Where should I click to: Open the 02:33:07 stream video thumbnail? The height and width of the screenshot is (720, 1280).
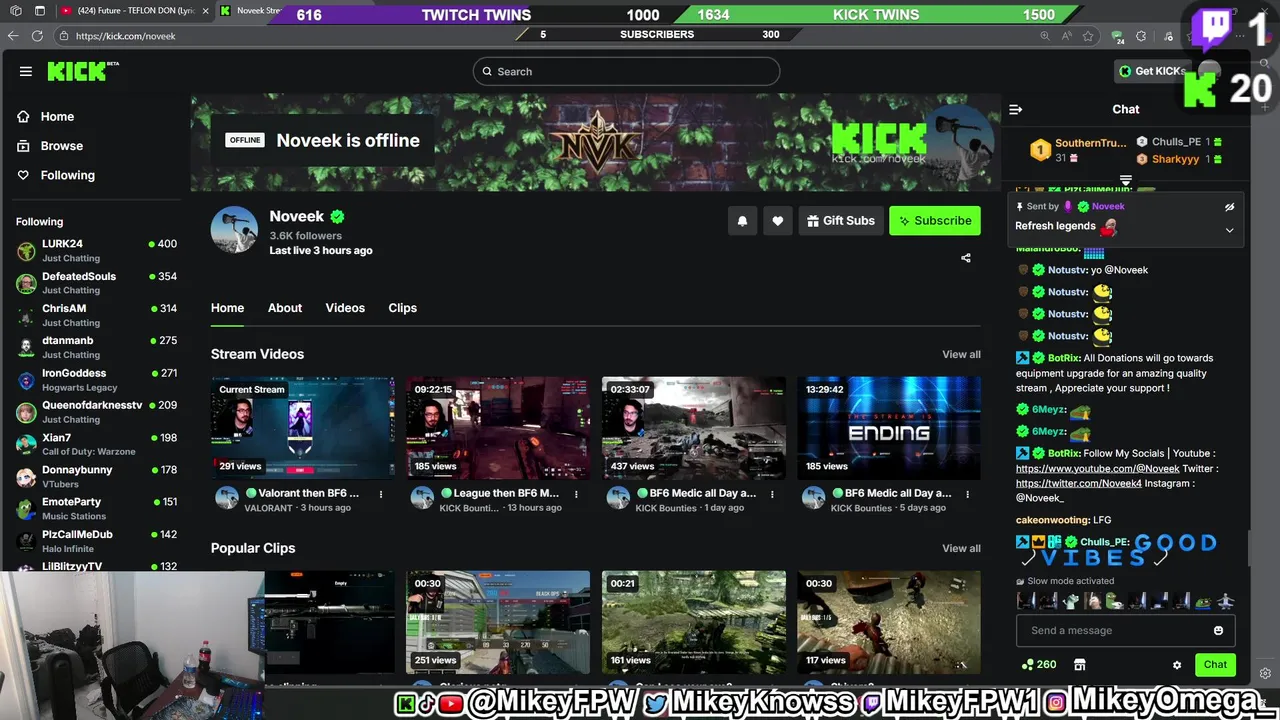pyautogui.click(x=694, y=428)
